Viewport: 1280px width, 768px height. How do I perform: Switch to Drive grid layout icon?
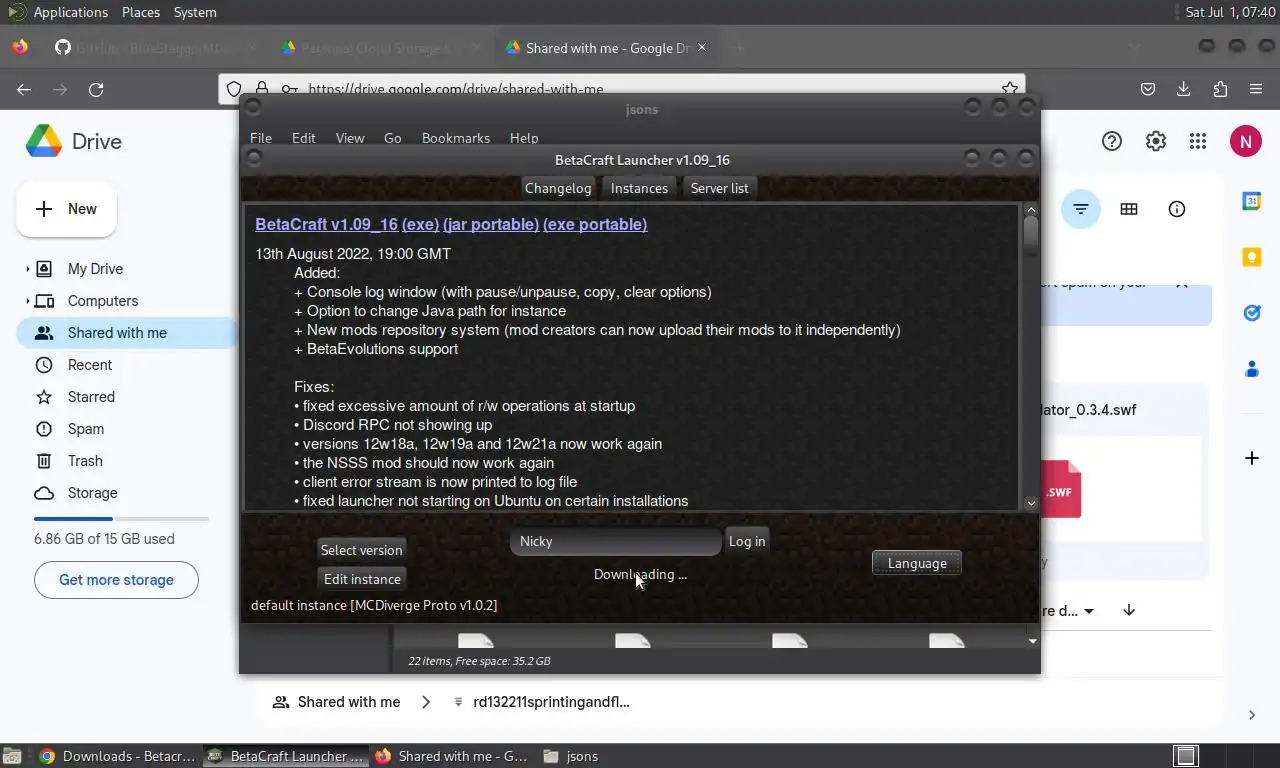[1129, 209]
